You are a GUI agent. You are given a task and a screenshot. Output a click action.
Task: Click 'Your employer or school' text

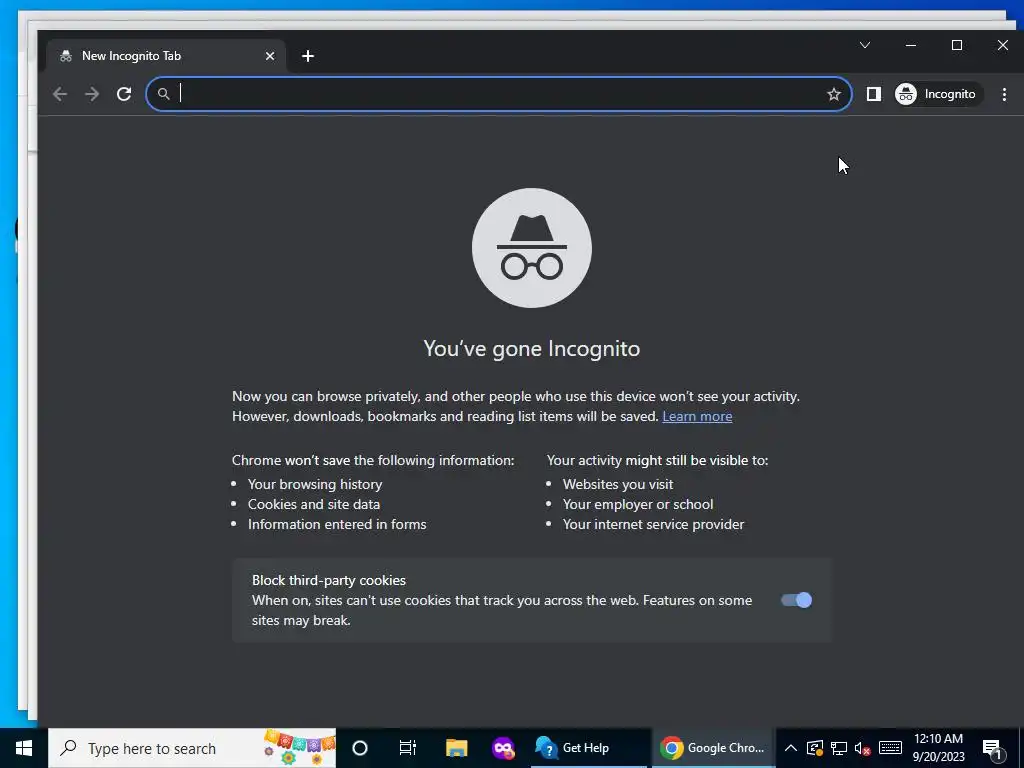pos(638,504)
